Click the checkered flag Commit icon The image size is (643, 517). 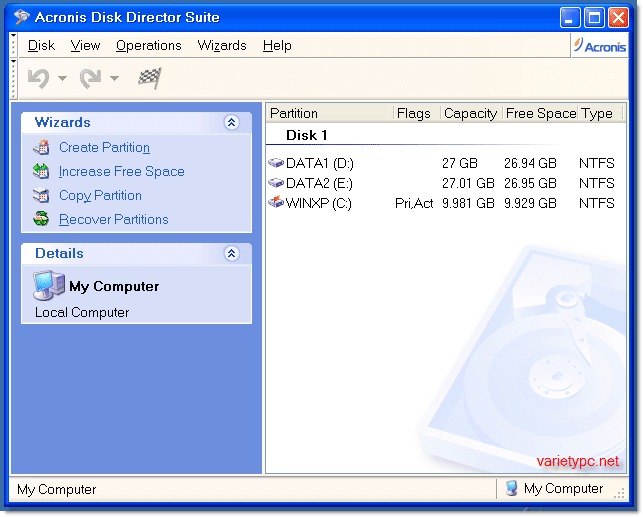149,77
